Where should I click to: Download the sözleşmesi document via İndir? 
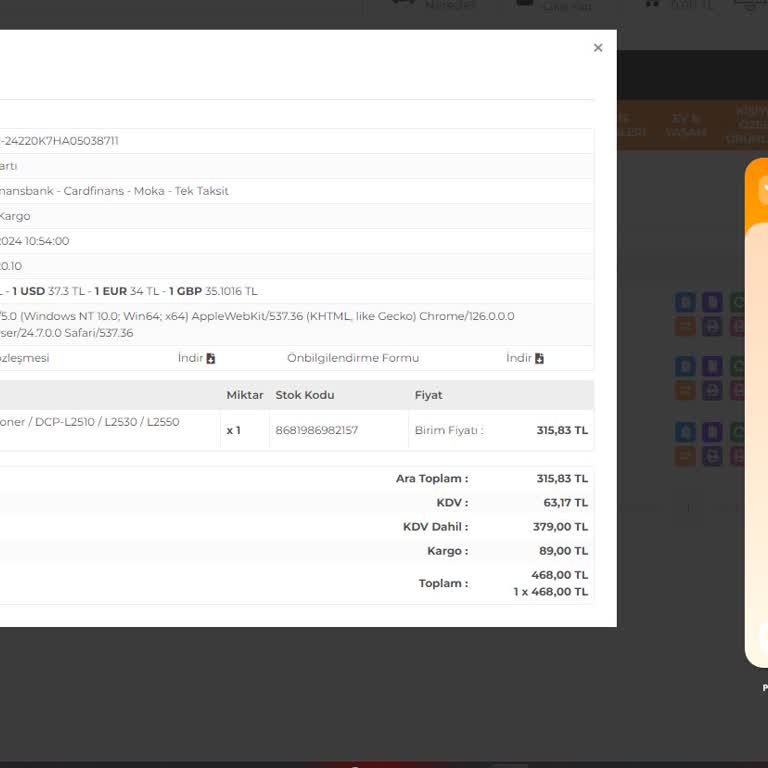(196, 358)
